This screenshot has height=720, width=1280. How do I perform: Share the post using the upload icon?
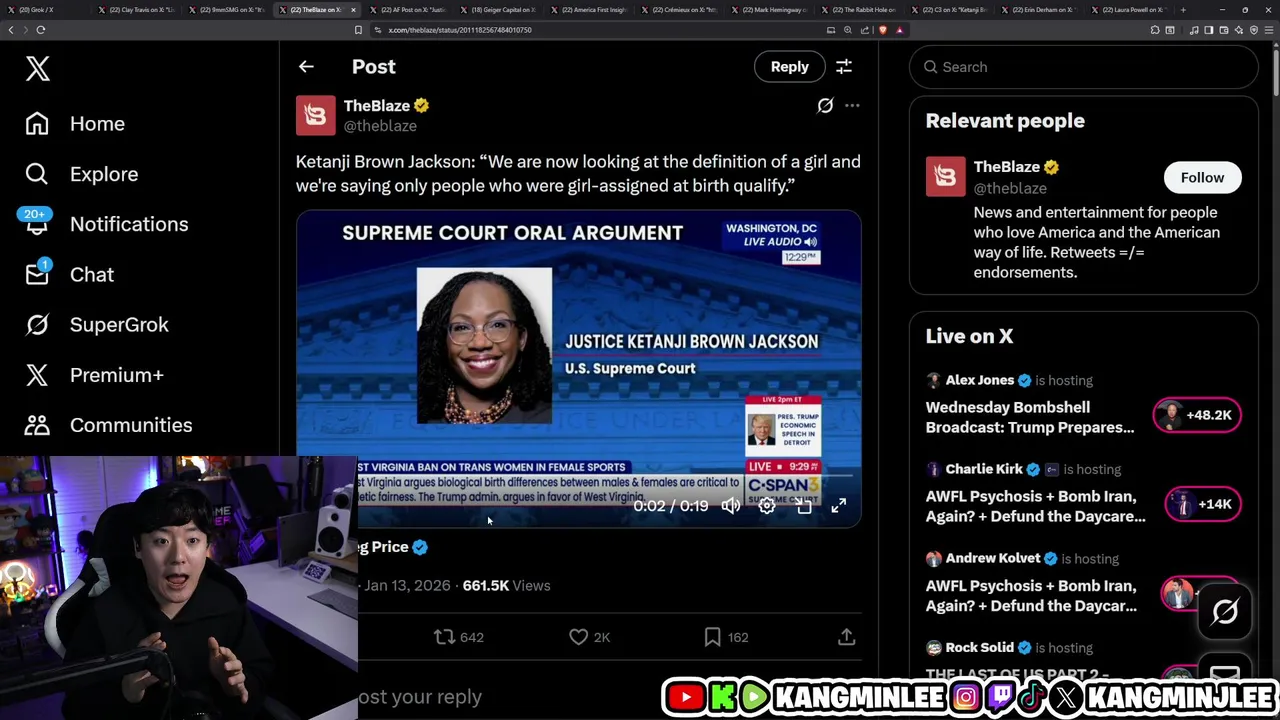coord(846,637)
